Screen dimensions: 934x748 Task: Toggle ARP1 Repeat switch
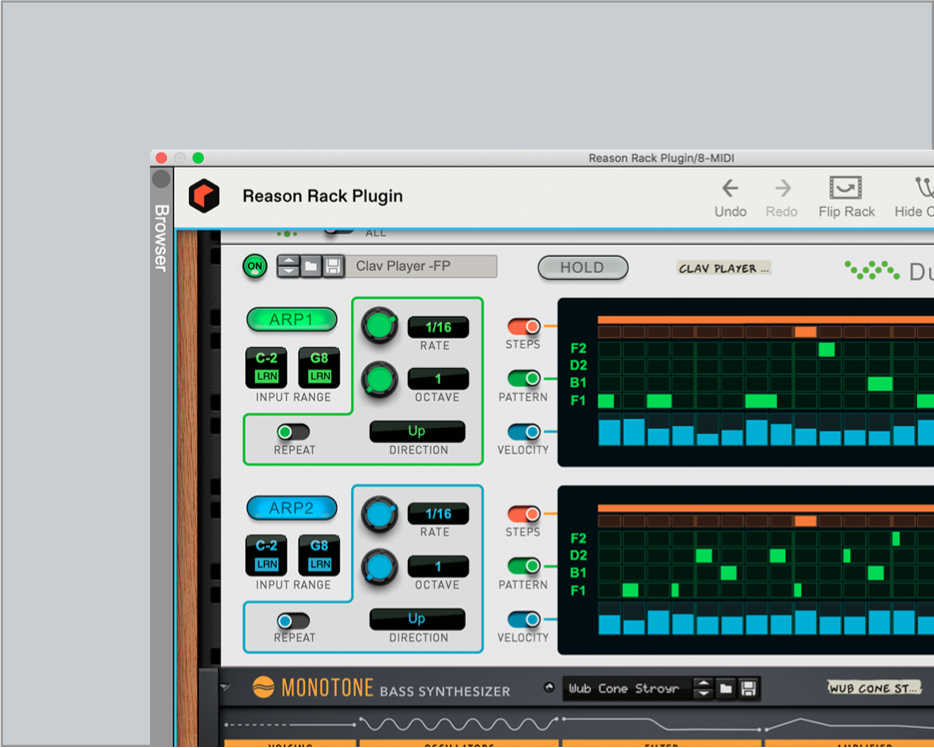[293, 432]
